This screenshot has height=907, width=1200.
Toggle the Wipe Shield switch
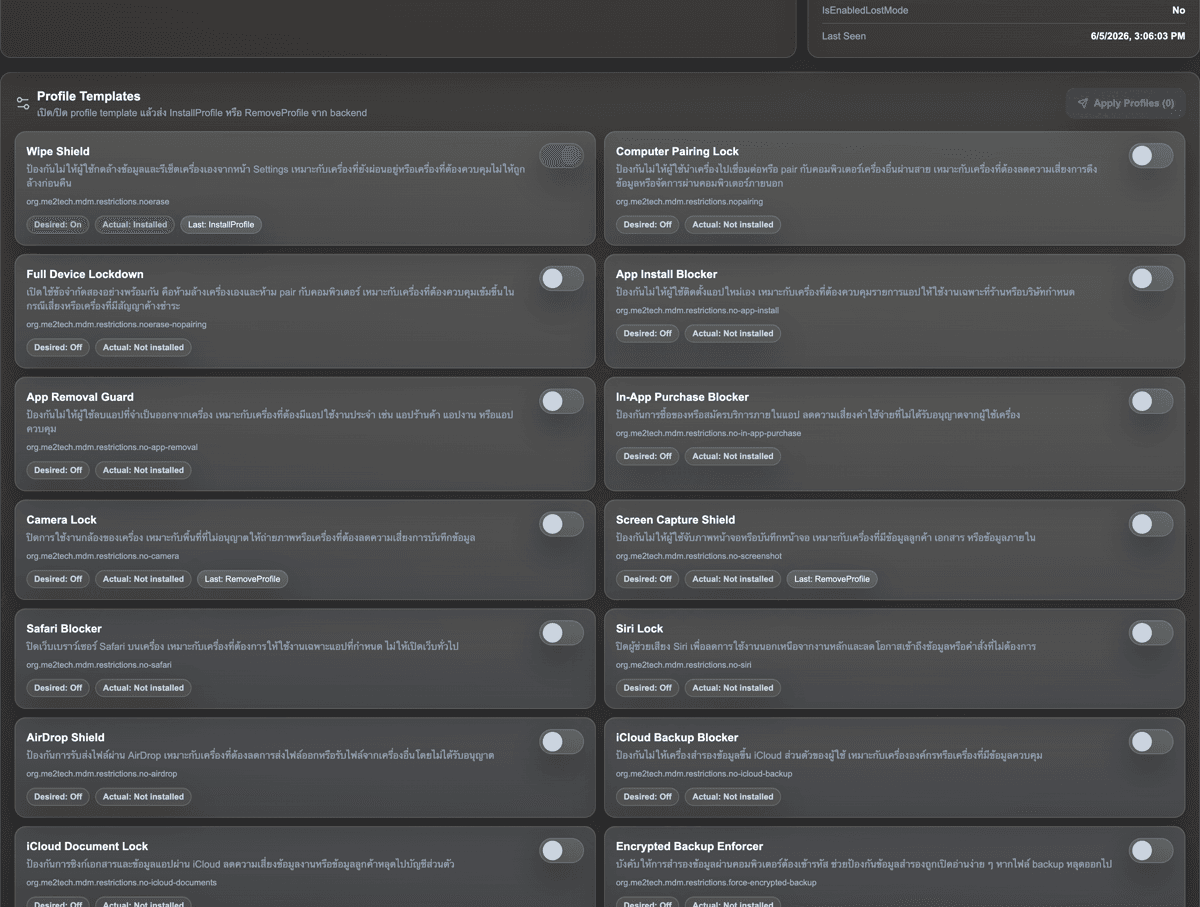click(561, 155)
